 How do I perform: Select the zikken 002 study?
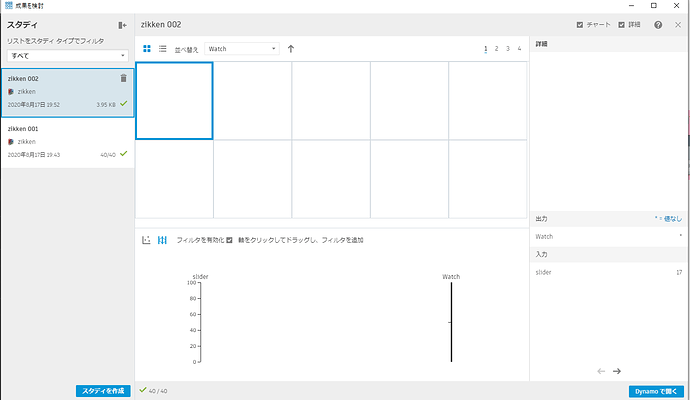(67, 92)
